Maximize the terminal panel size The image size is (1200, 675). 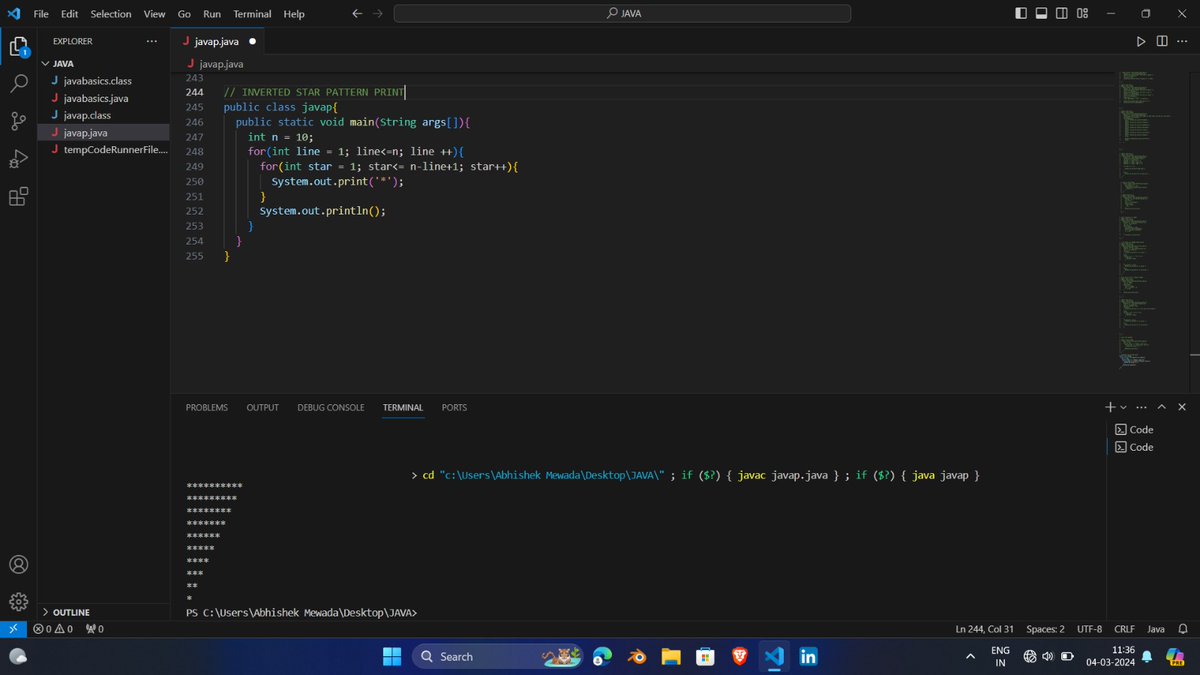point(1162,407)
